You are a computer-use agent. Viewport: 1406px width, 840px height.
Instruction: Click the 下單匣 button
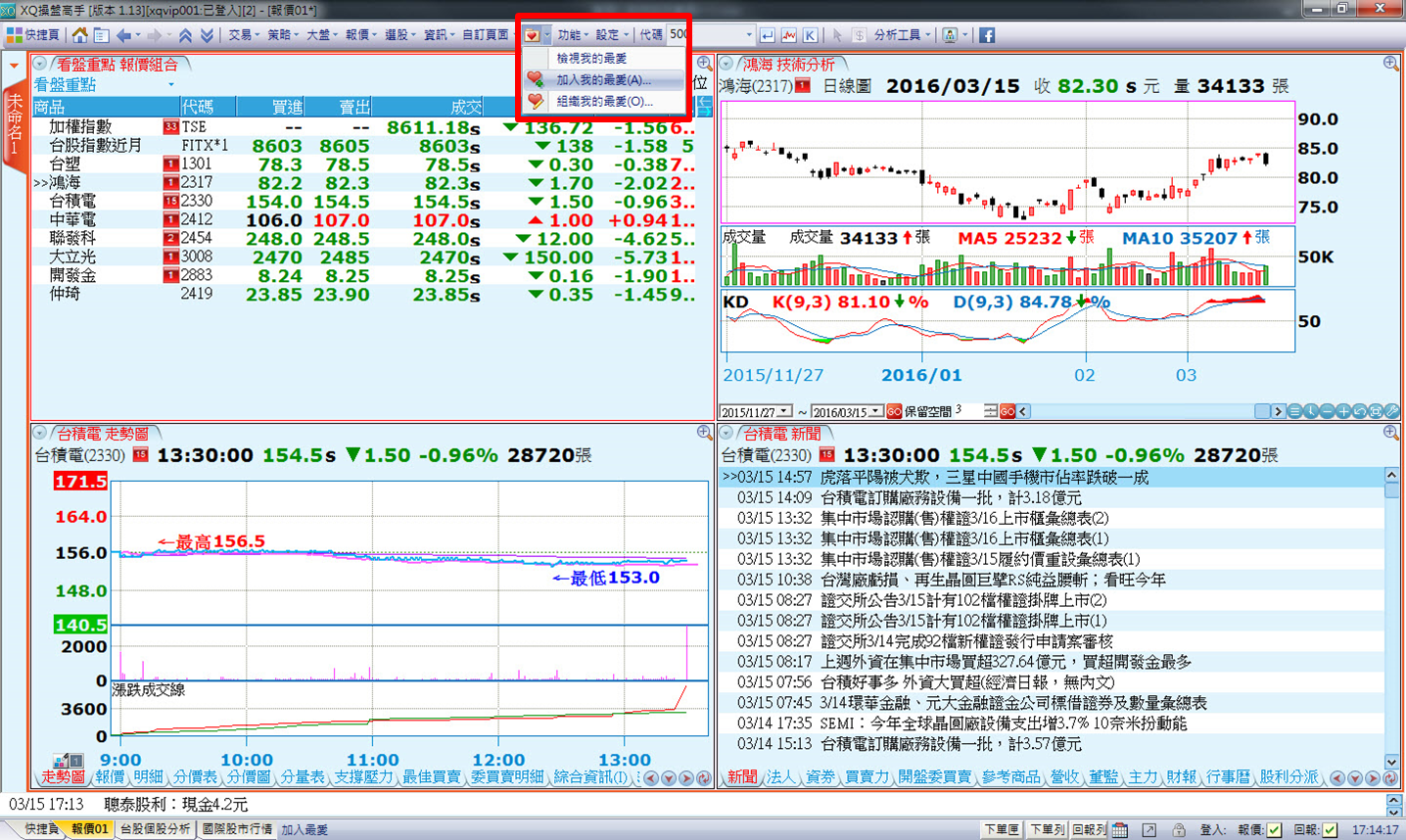click(x=1001, y=830)
